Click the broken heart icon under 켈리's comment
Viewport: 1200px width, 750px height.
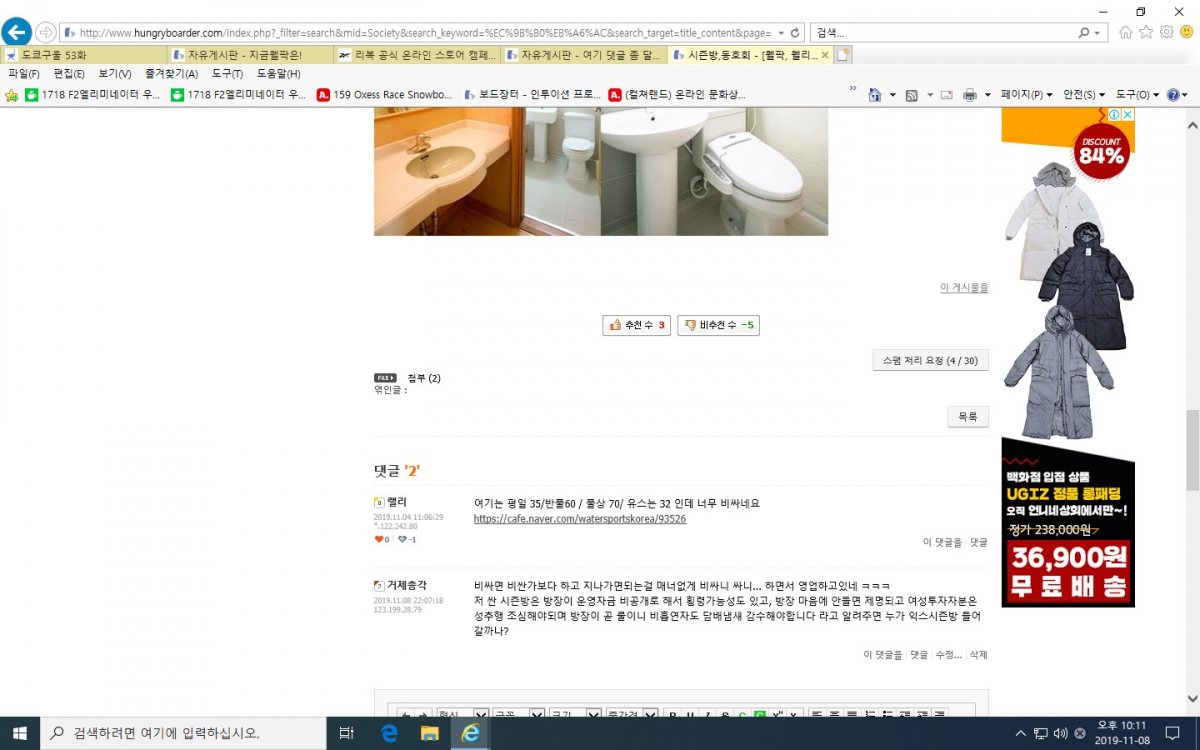(x=402, y=539)
